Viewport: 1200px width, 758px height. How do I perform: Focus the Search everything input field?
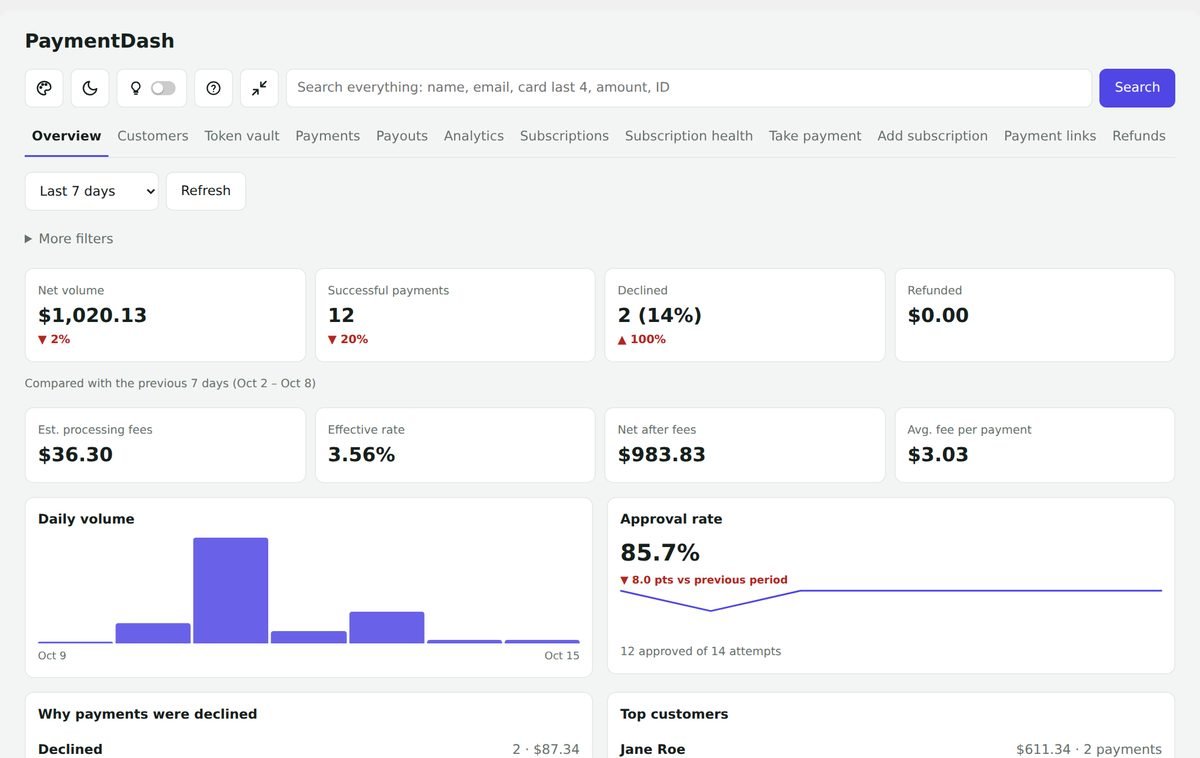pos(689,88)
